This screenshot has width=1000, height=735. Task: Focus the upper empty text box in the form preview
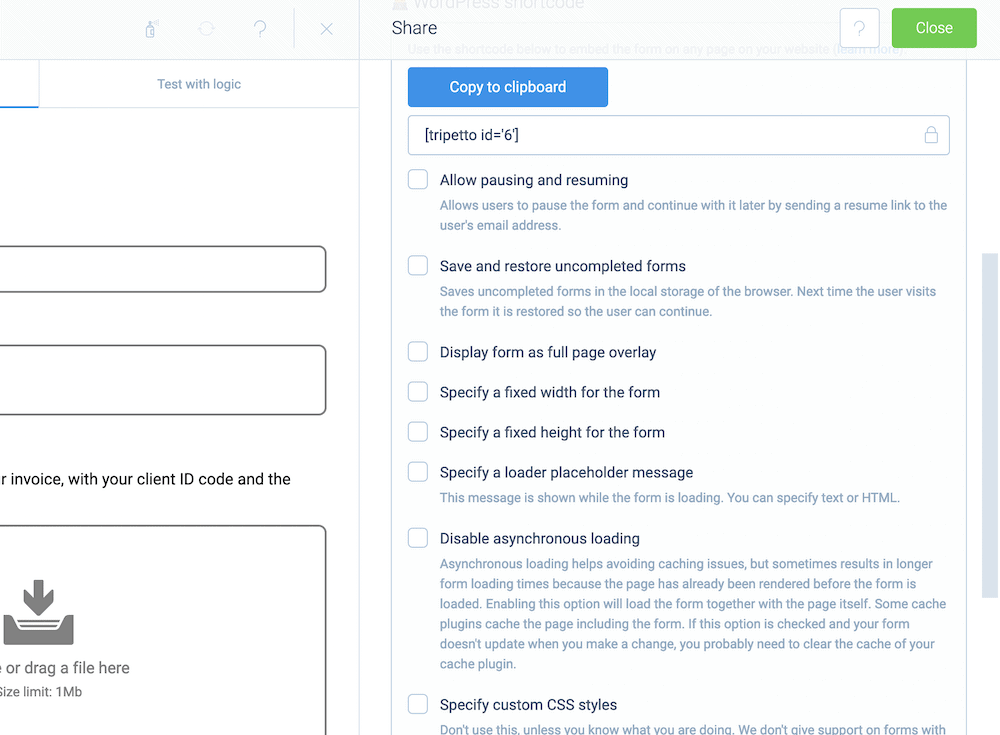[163, 269]
